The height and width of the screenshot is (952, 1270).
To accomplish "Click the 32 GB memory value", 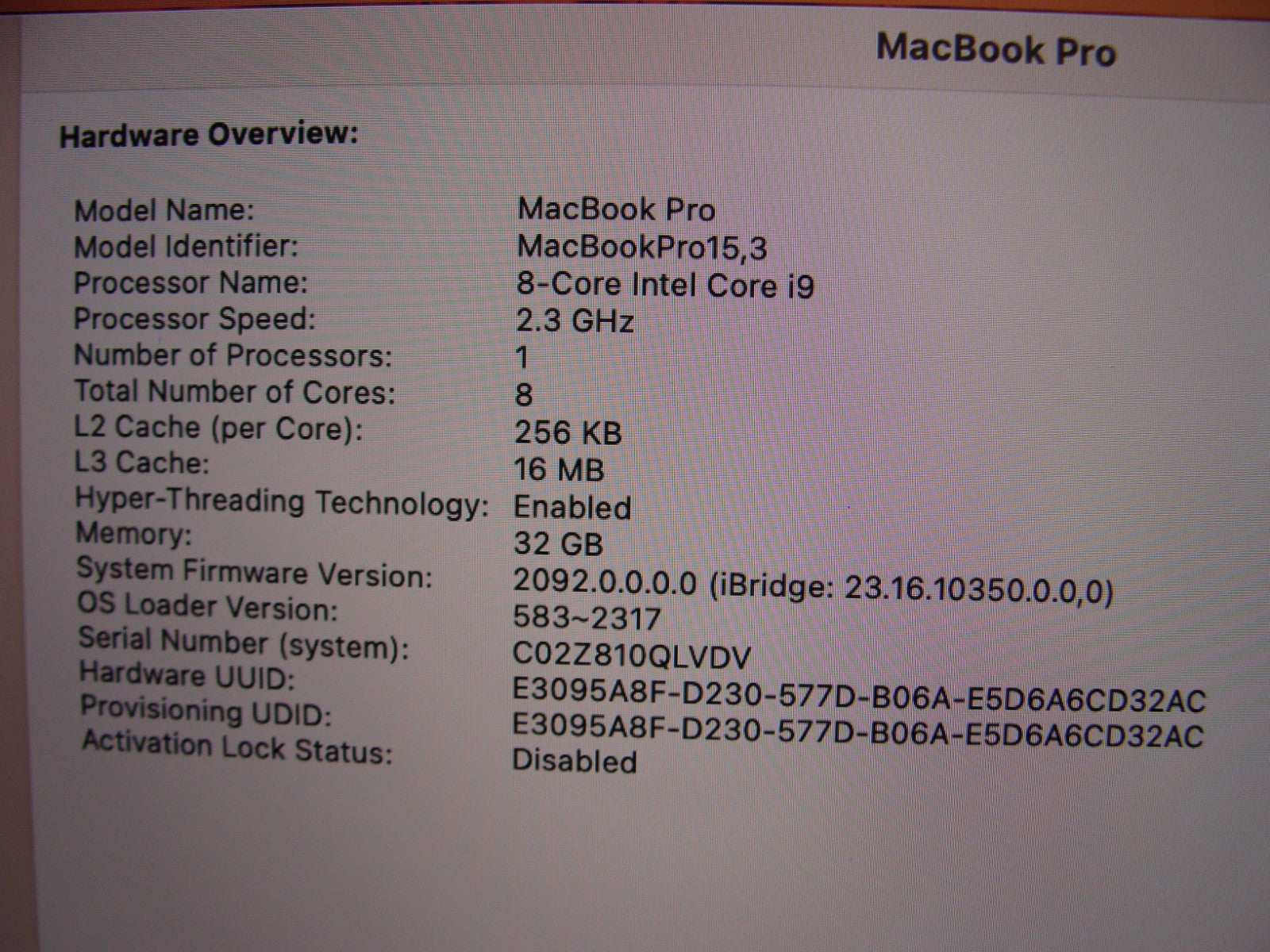I will click(558, 543).
